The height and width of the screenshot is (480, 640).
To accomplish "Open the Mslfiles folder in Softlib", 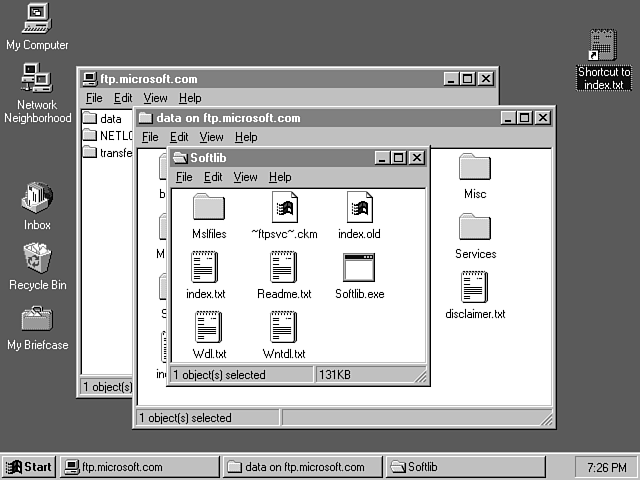I will (208, 208).
